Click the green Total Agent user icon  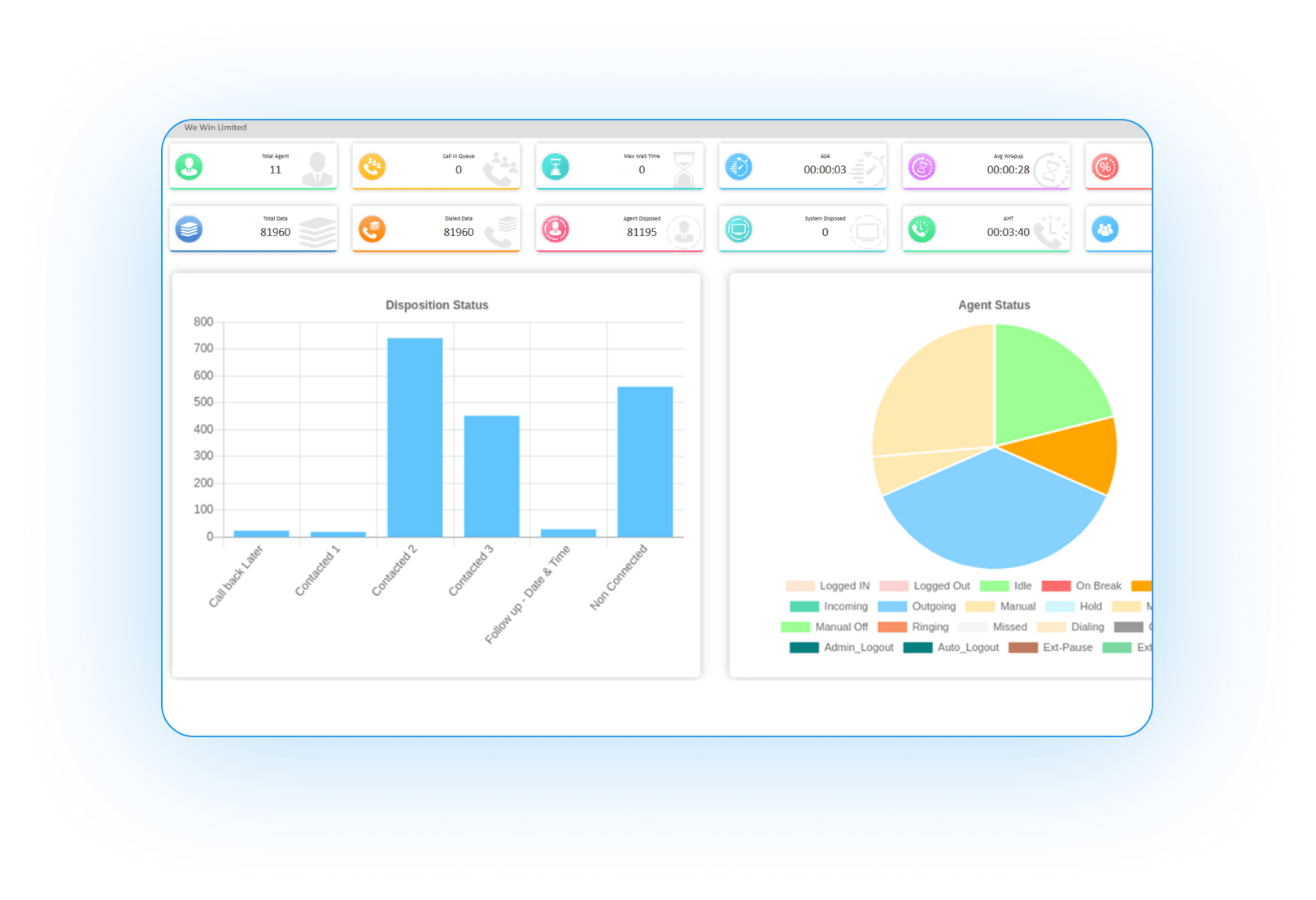189,167
